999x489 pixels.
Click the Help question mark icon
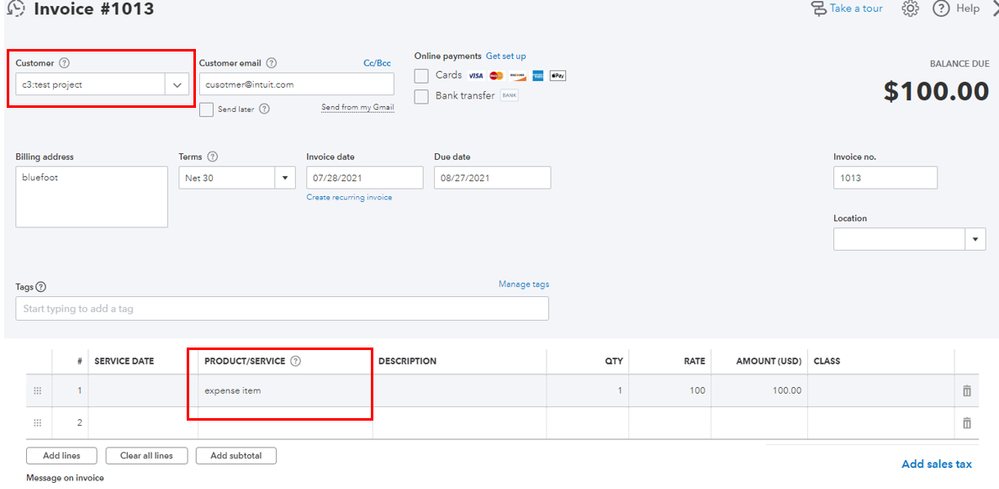(x=941, y=9)
